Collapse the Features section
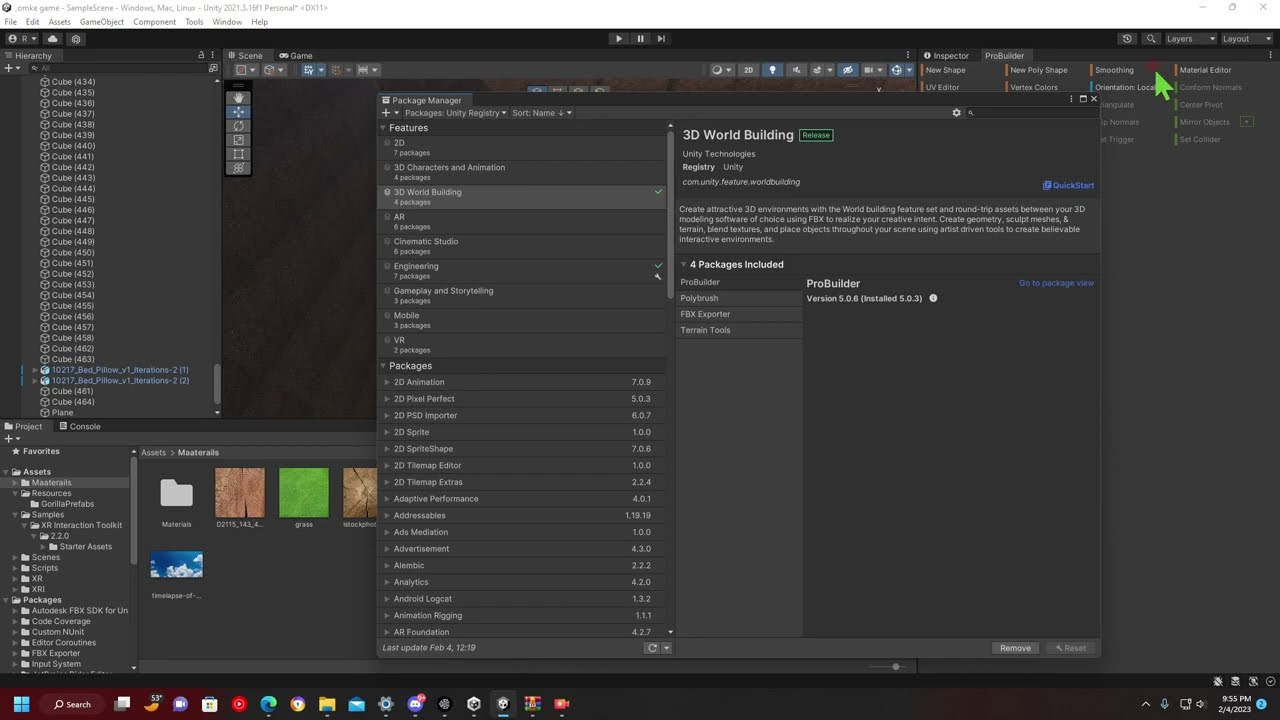Screen dimensions: 1280x720 [x=383, y=128]
